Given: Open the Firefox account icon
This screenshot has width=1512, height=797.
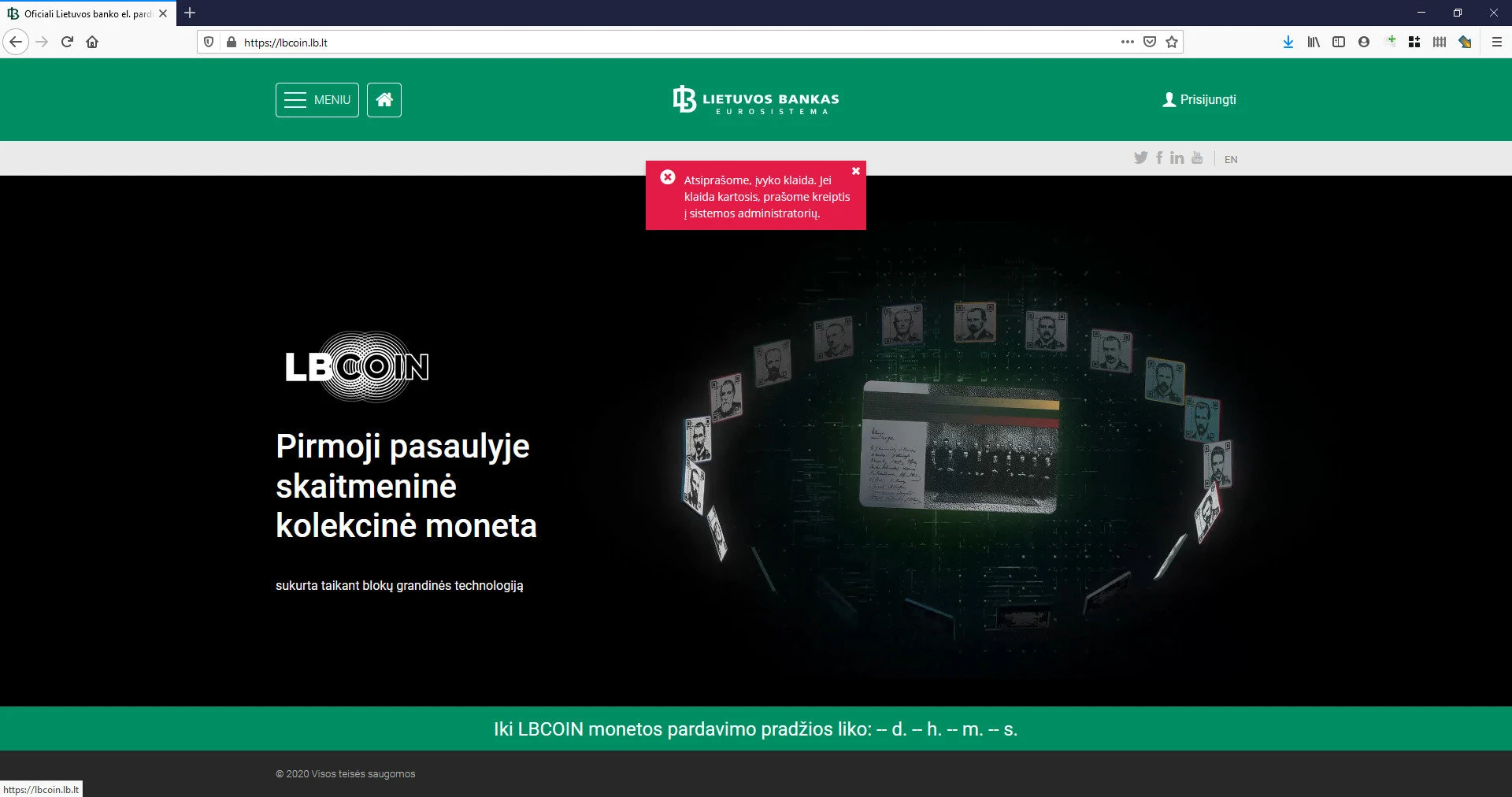Looking at the screenshot, I should pyautogui.click(x=1364, y=42).
